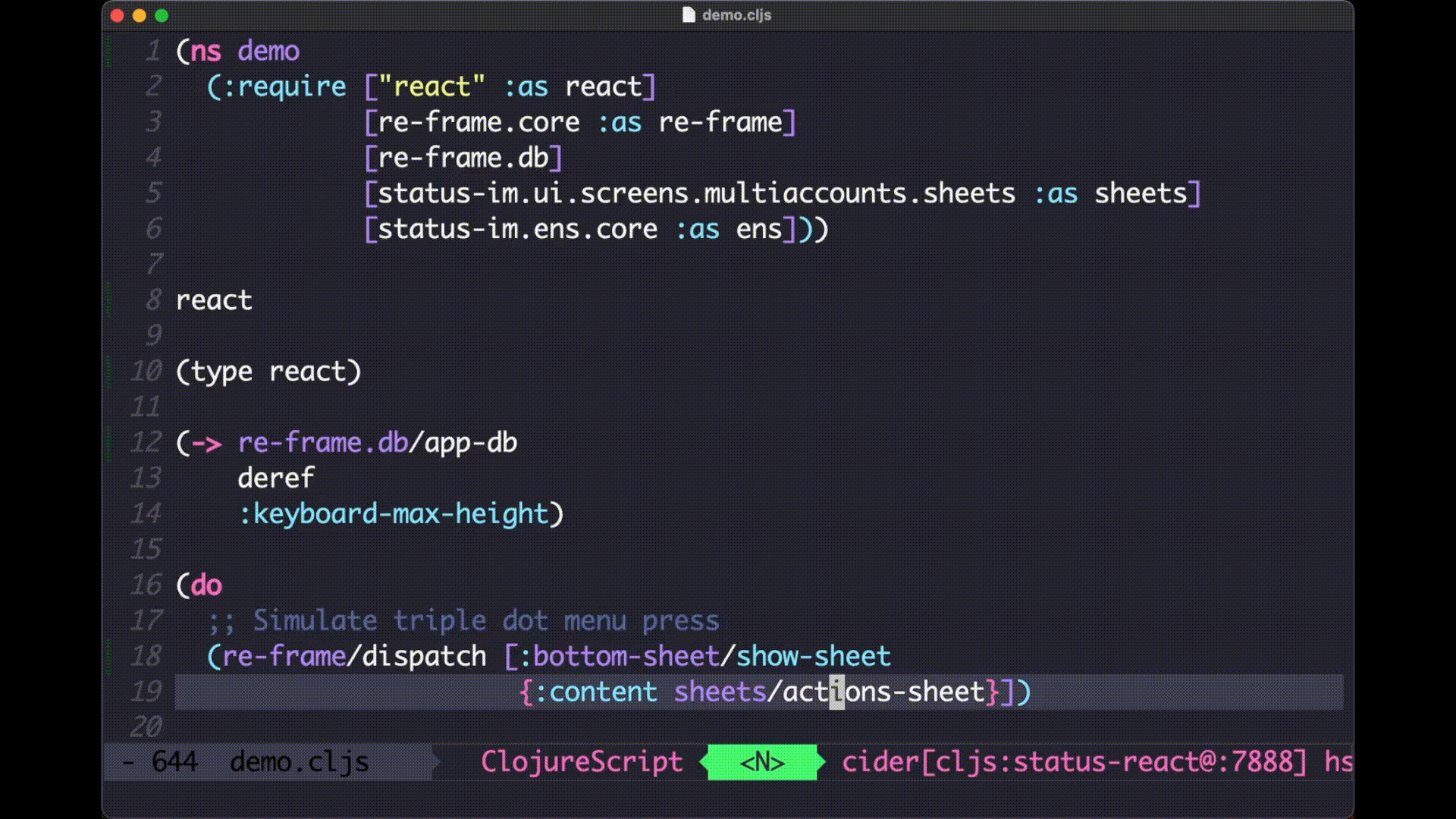Viewport: 1456px width, 819px height.
Task: Open the ClojureScript major mode menu
Action: (x=582, y=762)
